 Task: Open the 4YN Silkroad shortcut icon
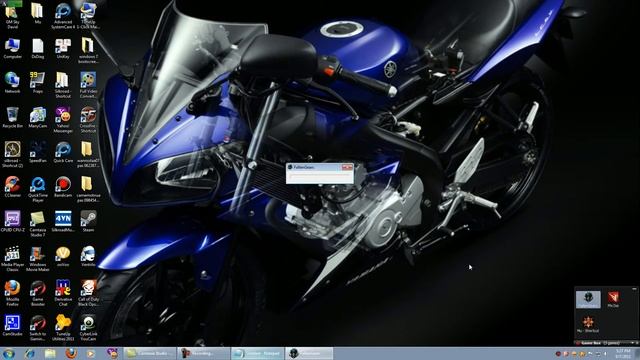coord(63,222)
